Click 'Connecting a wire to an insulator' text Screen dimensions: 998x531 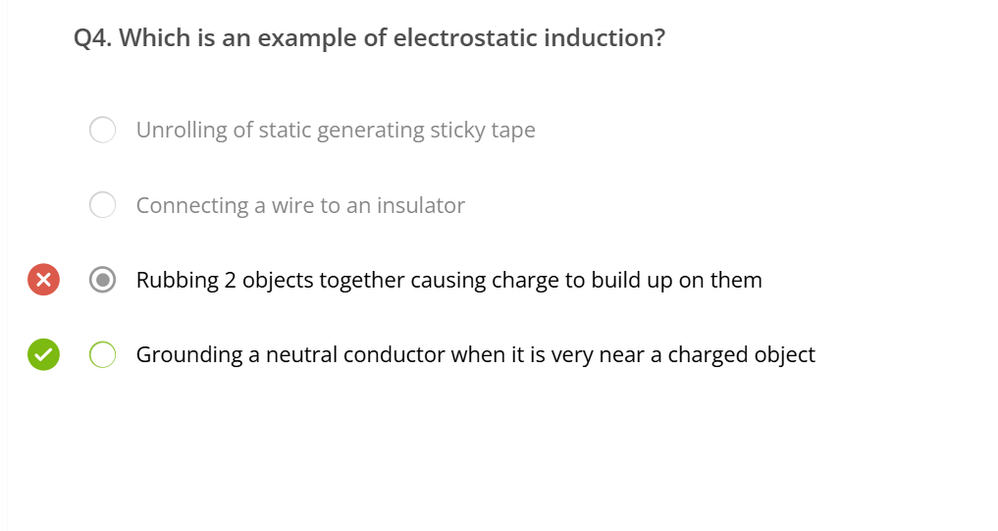click(300, 205)
